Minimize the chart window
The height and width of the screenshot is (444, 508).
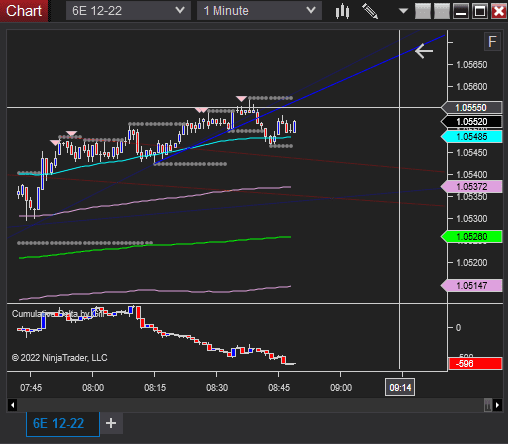point(461,11)
